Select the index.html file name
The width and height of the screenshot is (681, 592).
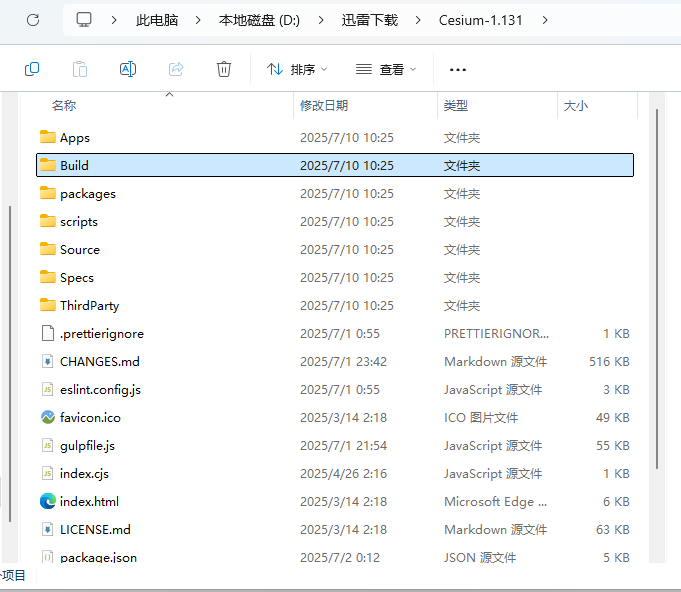pos(89,502)
